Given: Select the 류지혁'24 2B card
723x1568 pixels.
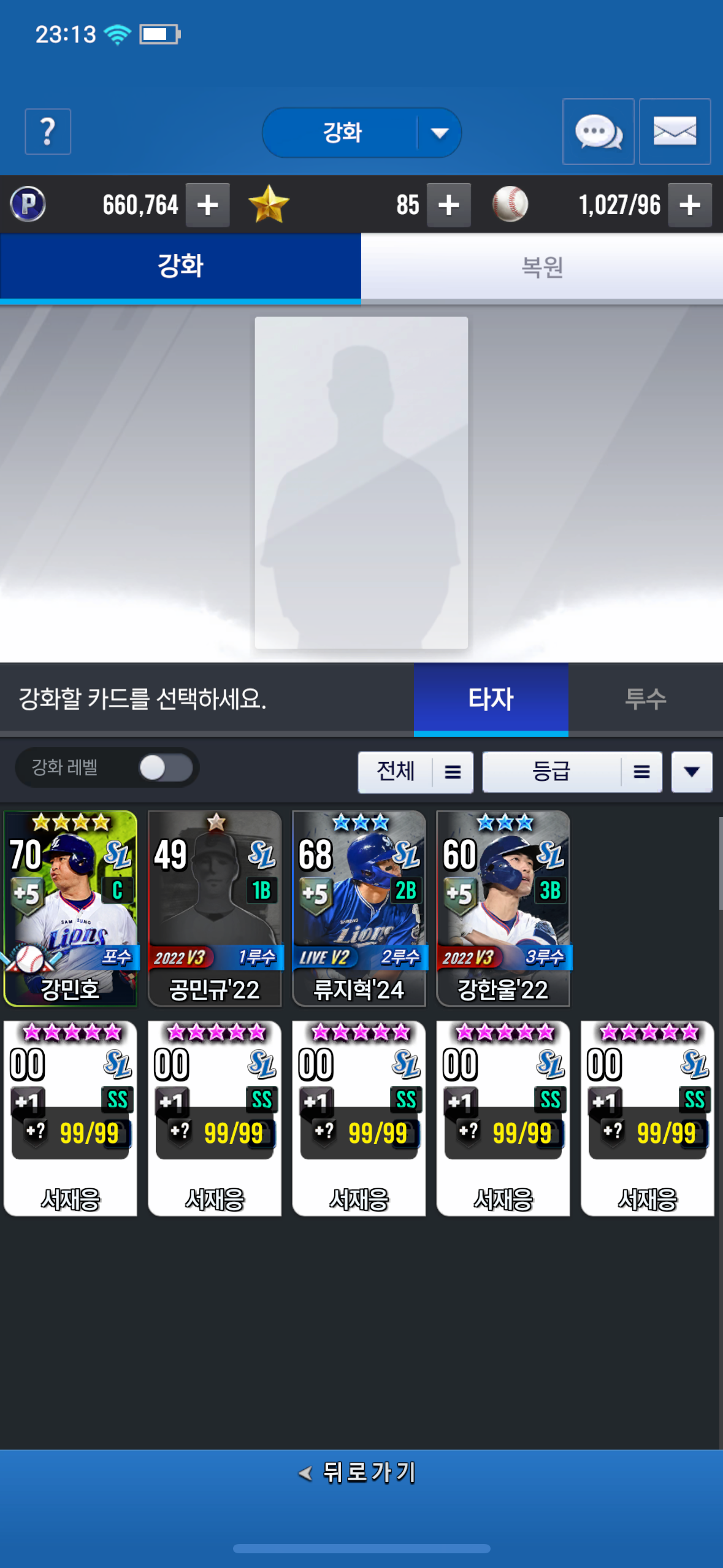Looking at the screenshot, I should pos(359,909).
